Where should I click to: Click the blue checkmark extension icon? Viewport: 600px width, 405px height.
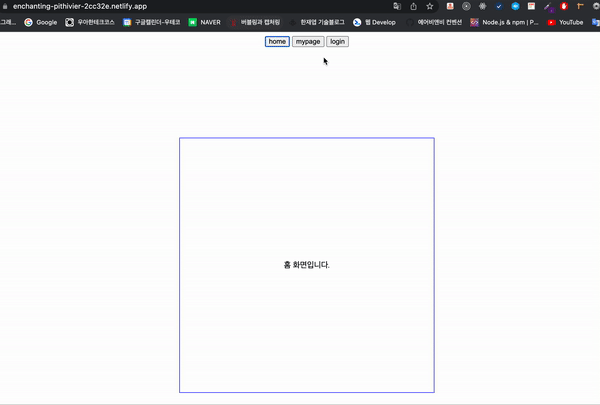[499, 6]
